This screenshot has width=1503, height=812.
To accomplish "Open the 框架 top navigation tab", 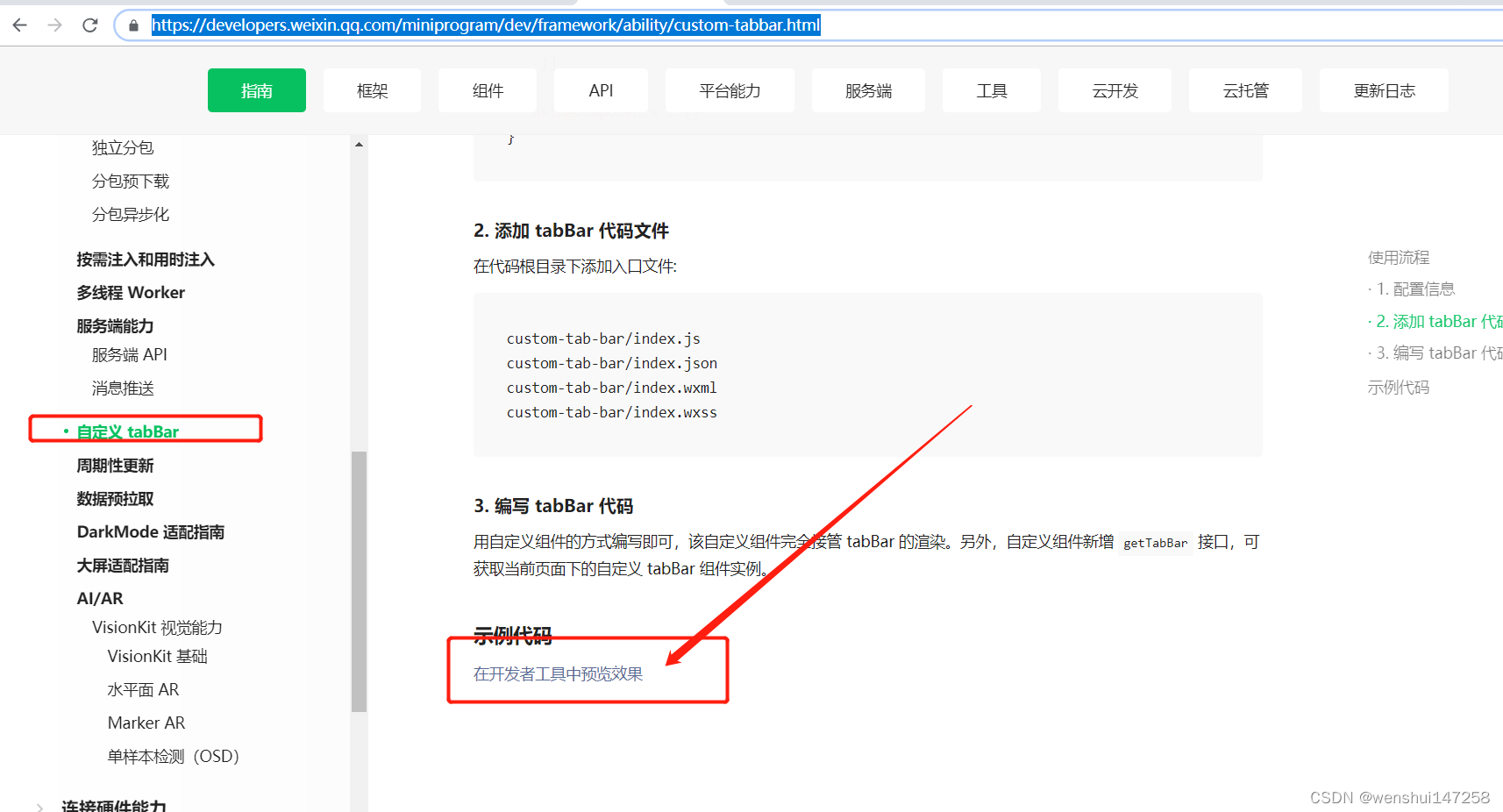I will tap(372, 90).
